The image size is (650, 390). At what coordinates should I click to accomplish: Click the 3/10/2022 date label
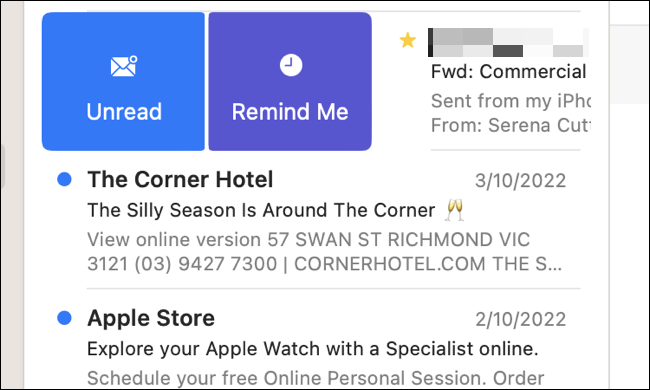[520, 181]
